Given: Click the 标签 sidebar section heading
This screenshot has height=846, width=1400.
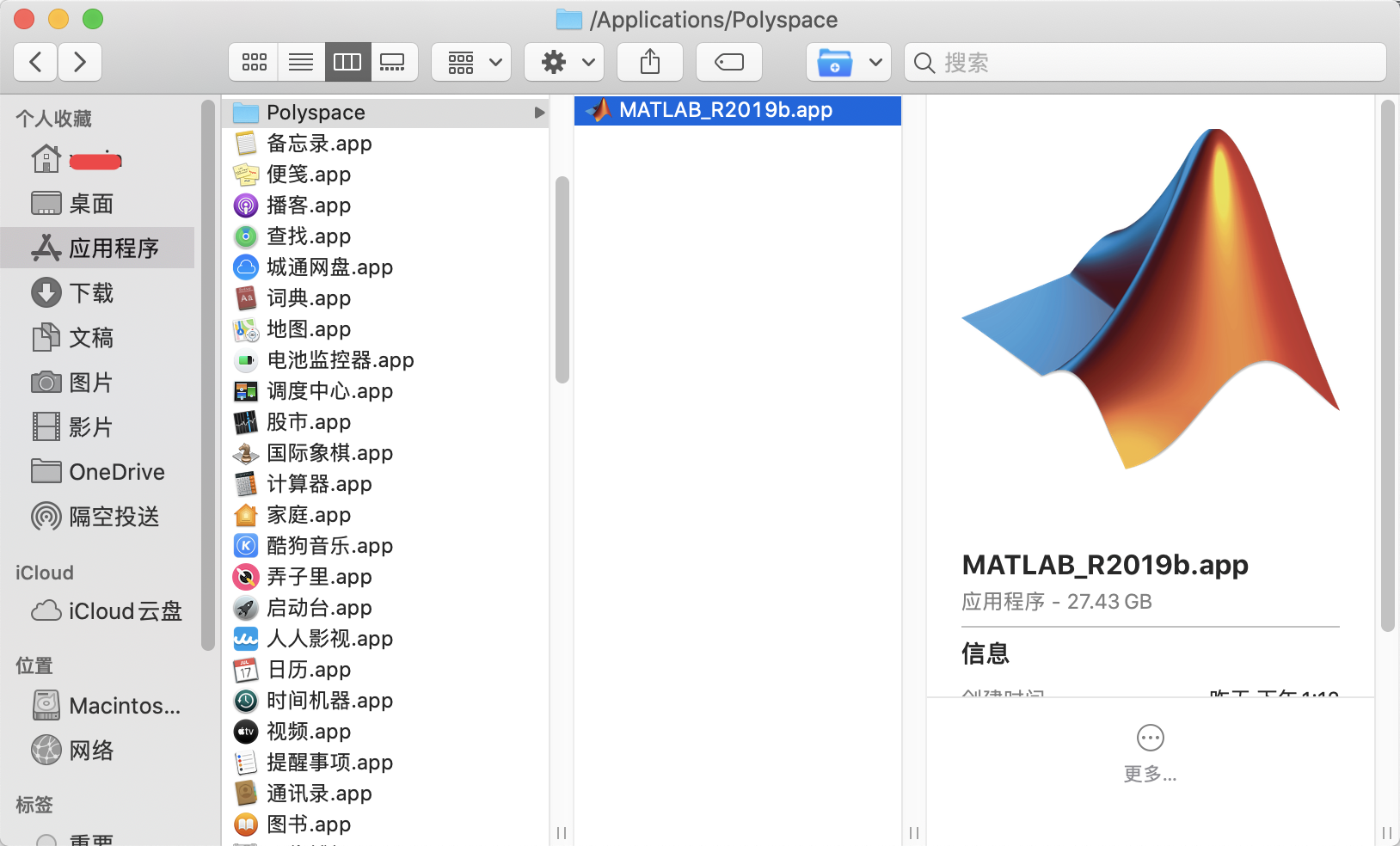Looking at the screenshot, I should [x=34, y=805].
